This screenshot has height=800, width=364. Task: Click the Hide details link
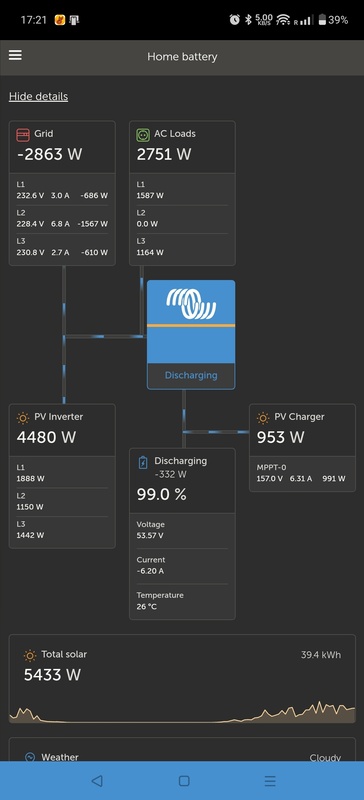[38, 96]
